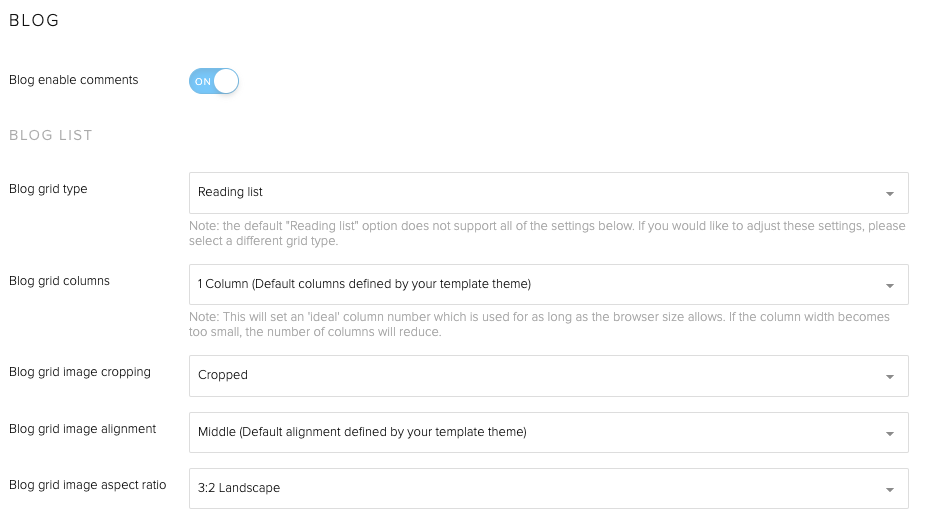925x520 pixels.
Task: Open the Blog grid type dropdown
Action: coord(548,192)
